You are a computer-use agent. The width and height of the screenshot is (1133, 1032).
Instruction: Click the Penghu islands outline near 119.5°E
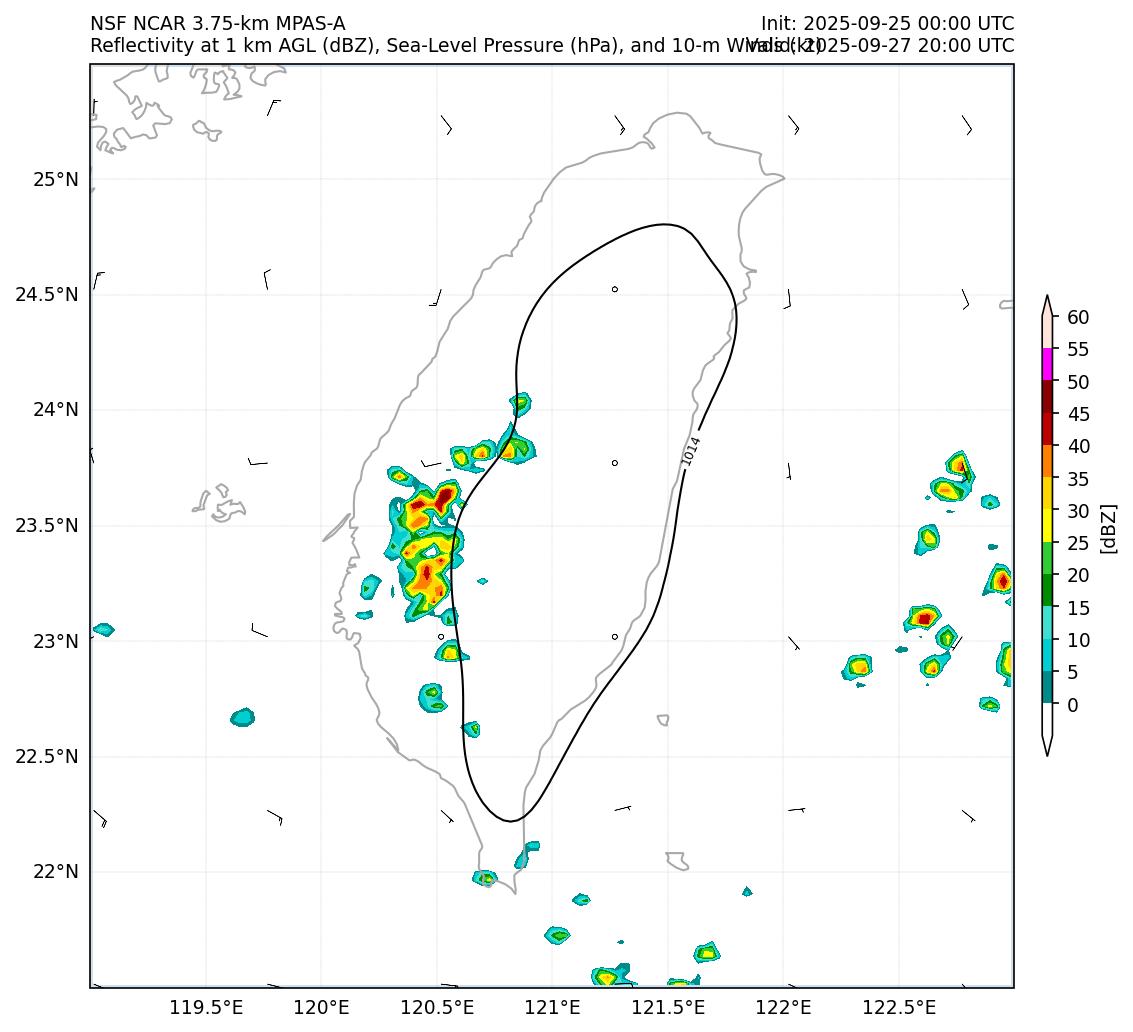(221, 503)
